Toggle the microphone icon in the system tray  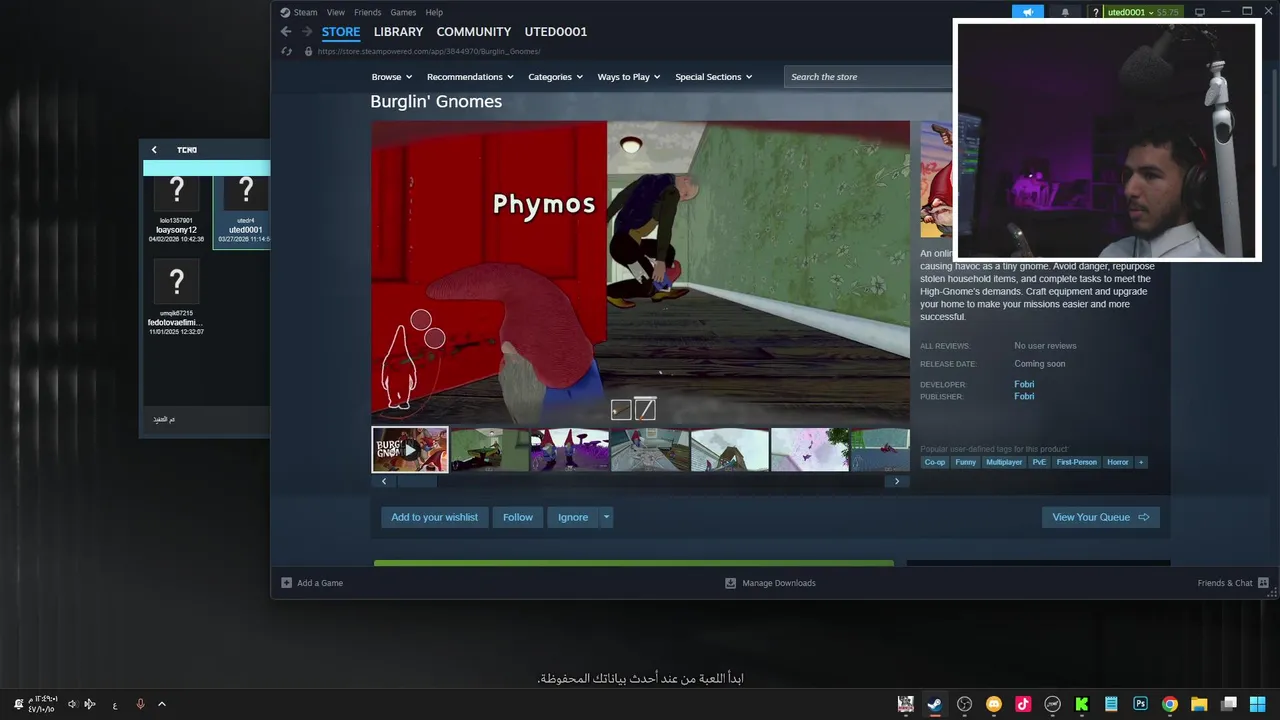pyautogui.click(x=140, y=704)
